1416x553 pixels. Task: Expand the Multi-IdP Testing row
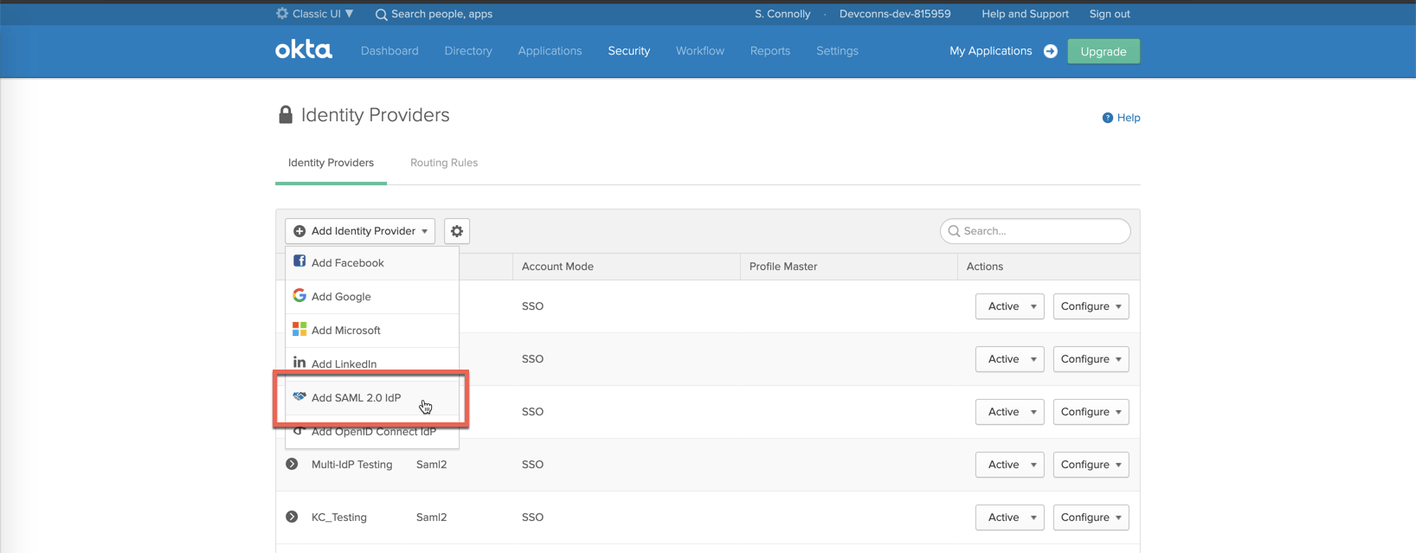click(292, 464)
